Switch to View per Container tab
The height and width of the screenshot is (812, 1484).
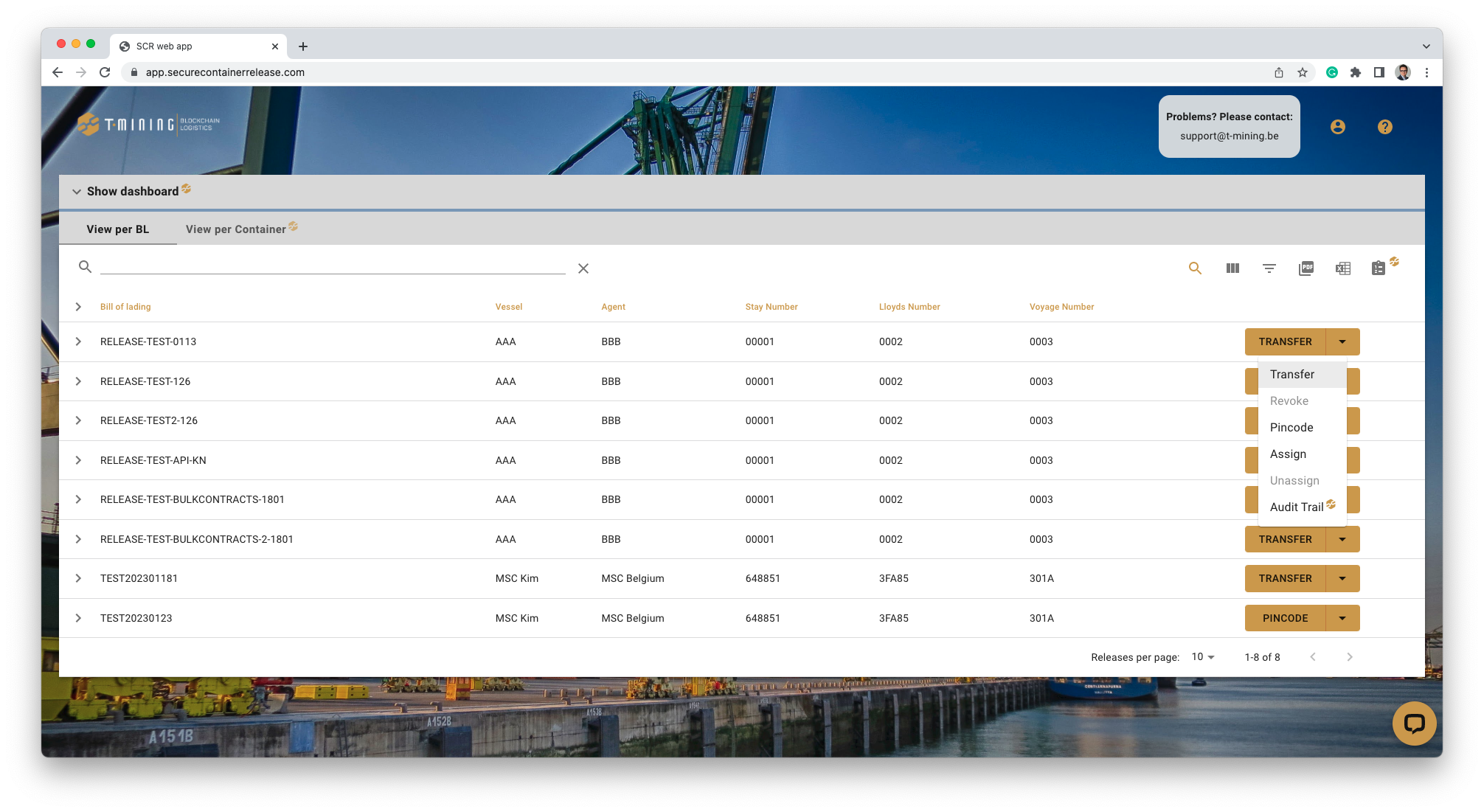click(x=235, y=229)
